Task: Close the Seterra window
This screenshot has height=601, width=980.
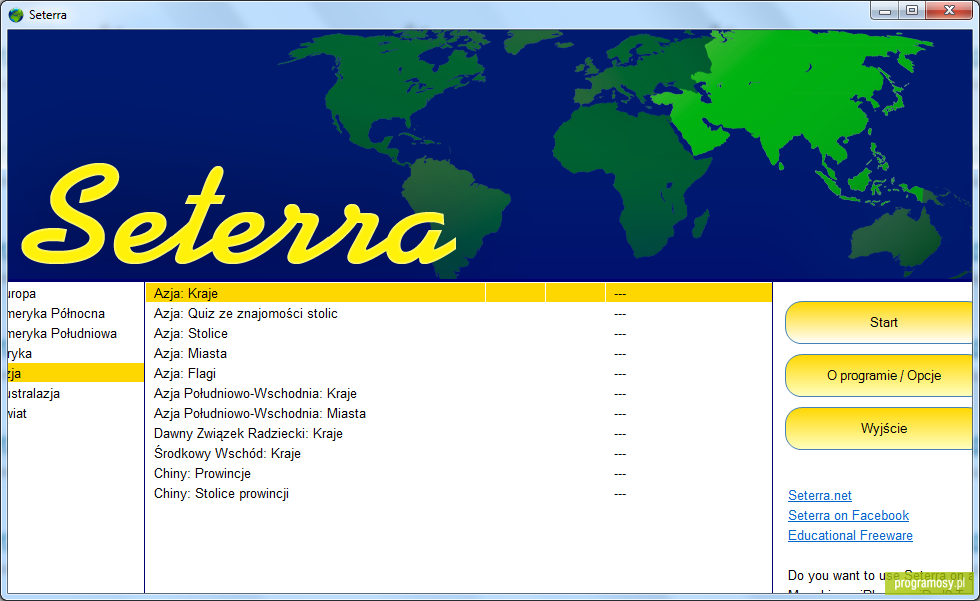Action: 949,11
